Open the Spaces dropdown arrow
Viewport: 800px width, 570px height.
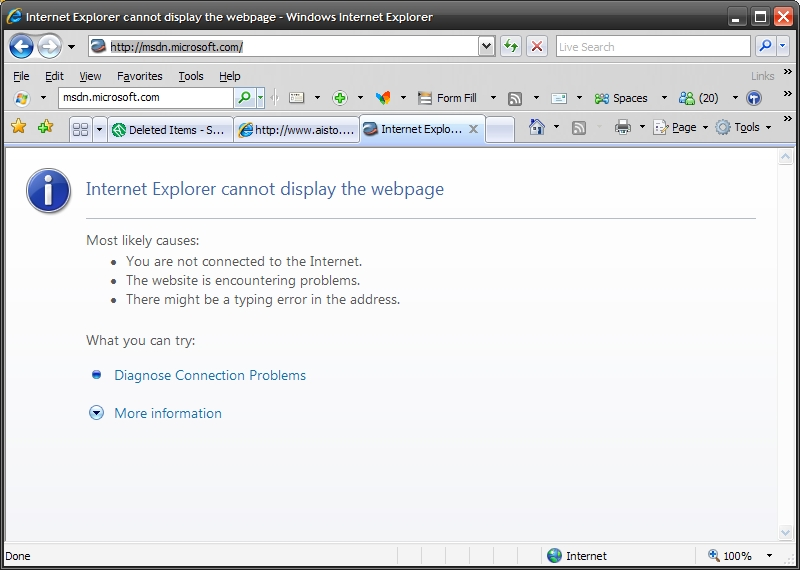[664, 98]
